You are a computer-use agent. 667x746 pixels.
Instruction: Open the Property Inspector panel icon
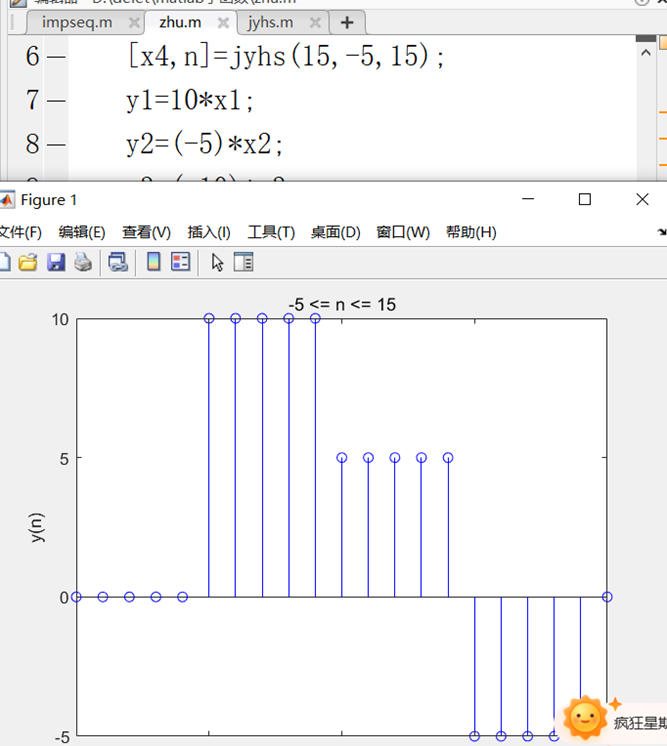click(244, 262)
